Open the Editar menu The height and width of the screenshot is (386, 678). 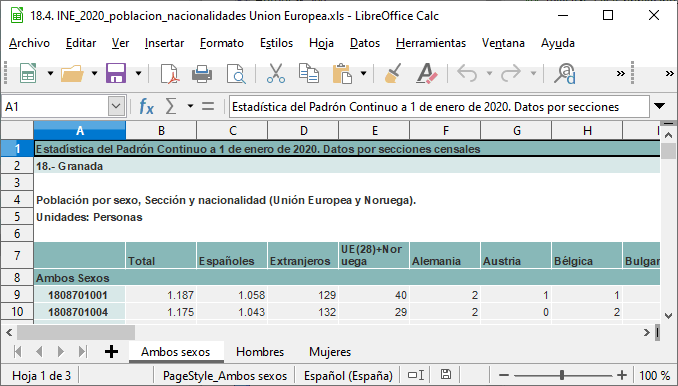click(81, 43)
